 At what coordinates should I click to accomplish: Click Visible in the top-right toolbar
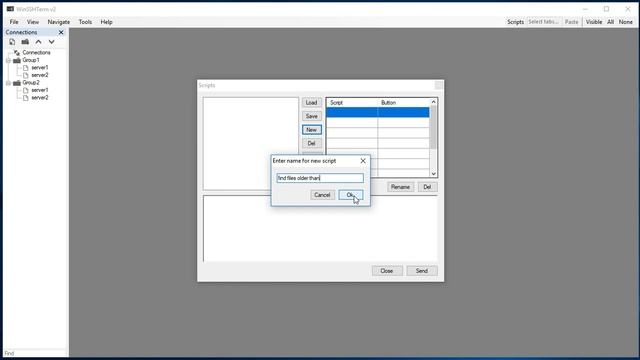click(593, 22)
